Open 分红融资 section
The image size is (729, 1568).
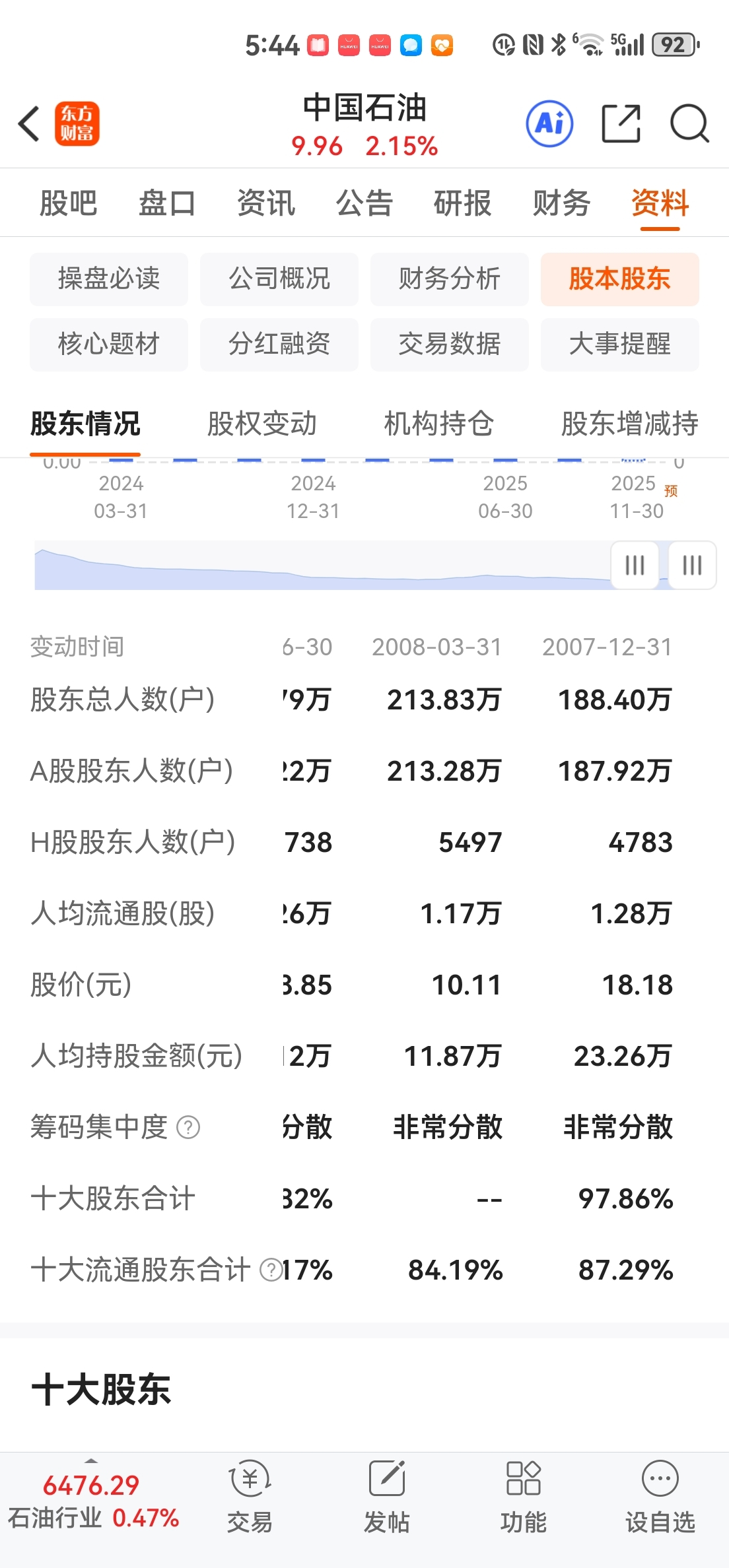(279, 344)
